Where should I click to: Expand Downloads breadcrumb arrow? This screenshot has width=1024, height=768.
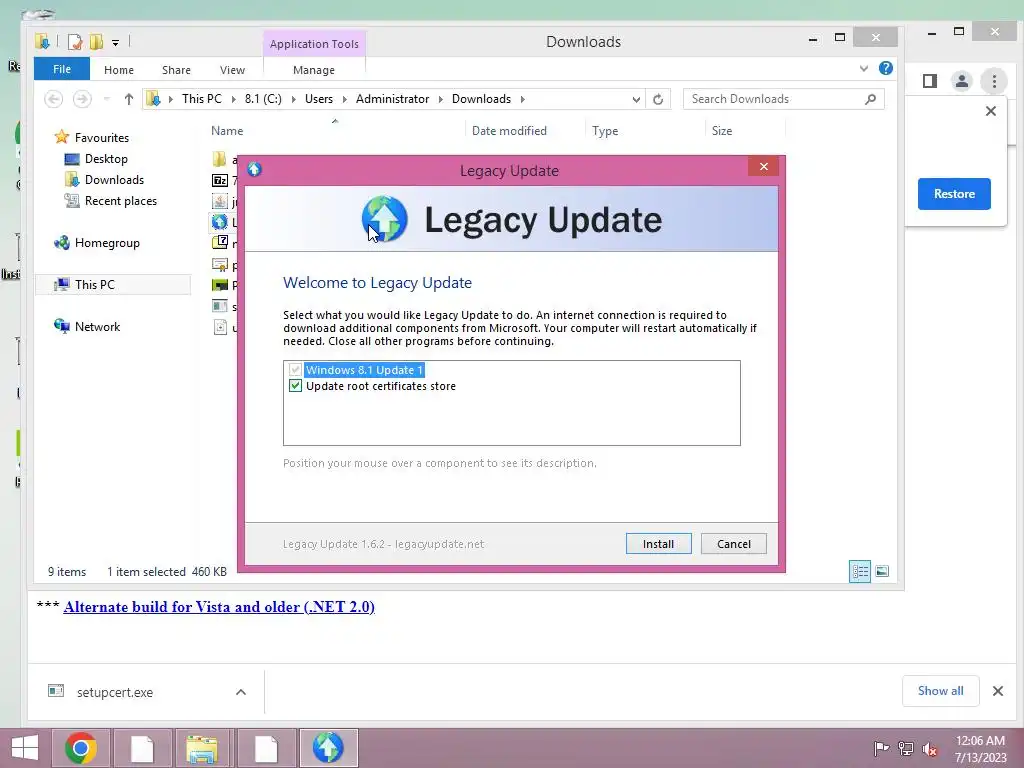click(522, 99)
